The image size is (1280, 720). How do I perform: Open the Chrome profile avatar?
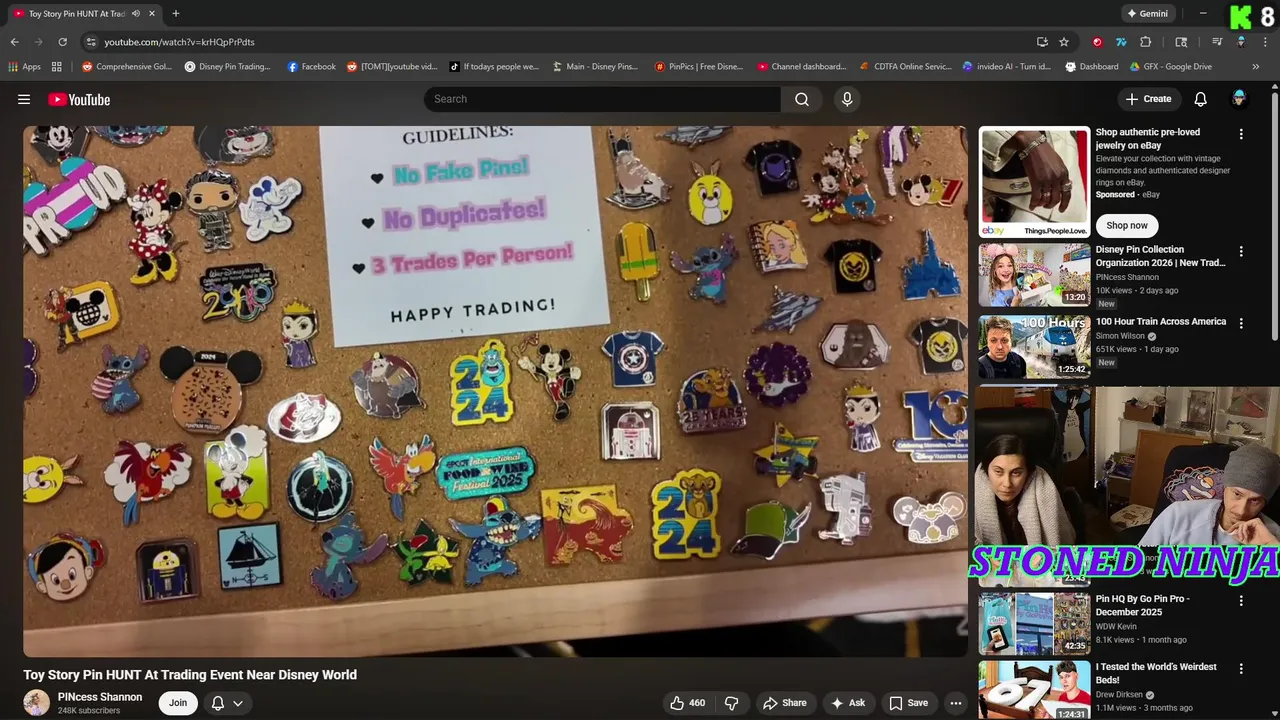pos(1241,42)
